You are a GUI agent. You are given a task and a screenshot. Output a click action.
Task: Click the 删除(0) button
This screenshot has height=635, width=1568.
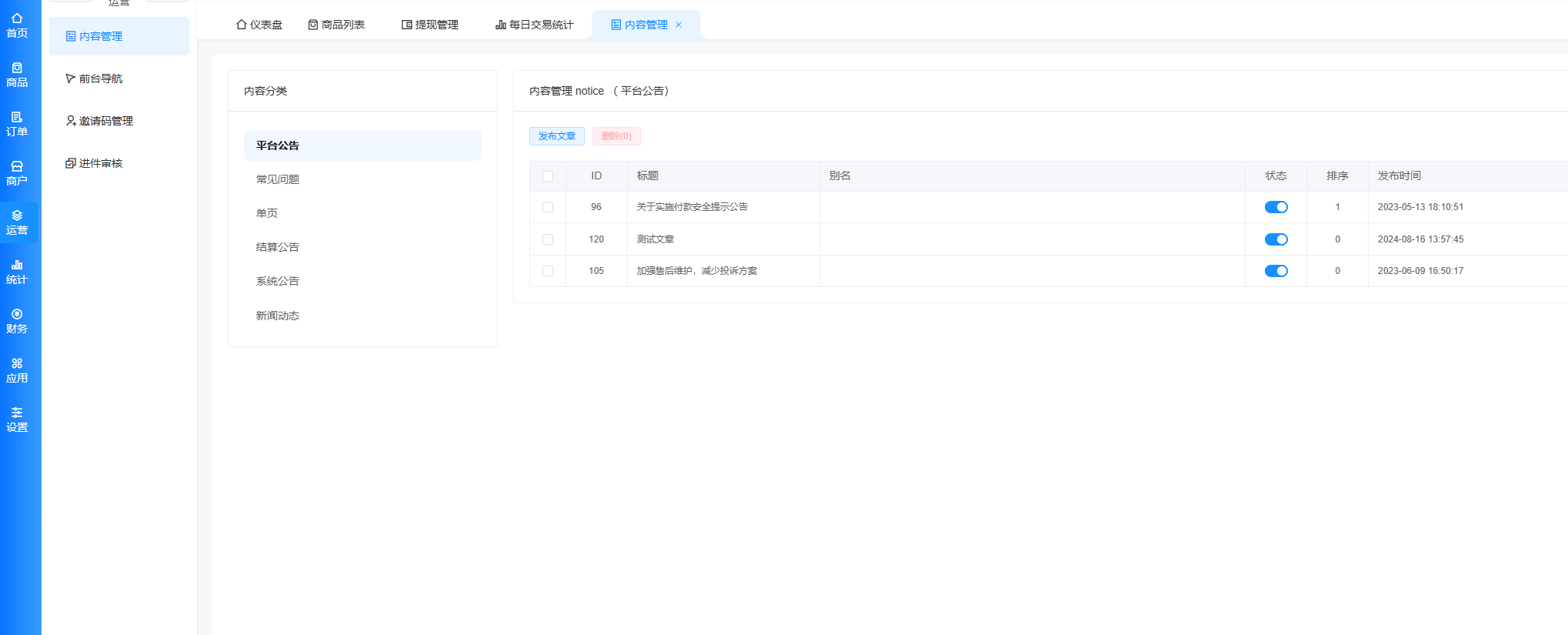click(x=616, y=136)
